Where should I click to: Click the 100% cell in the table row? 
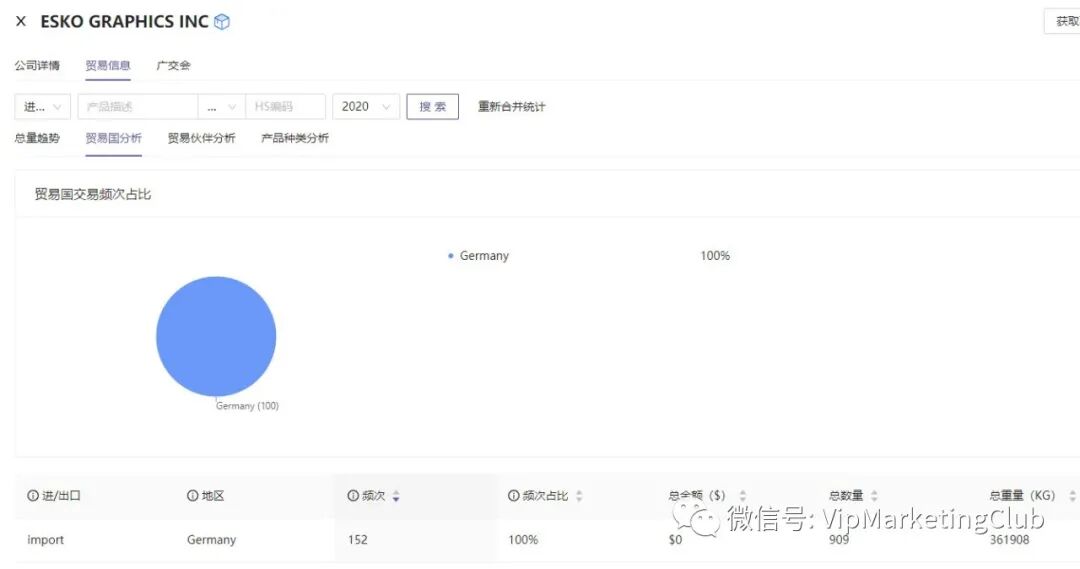coord(523,540)
